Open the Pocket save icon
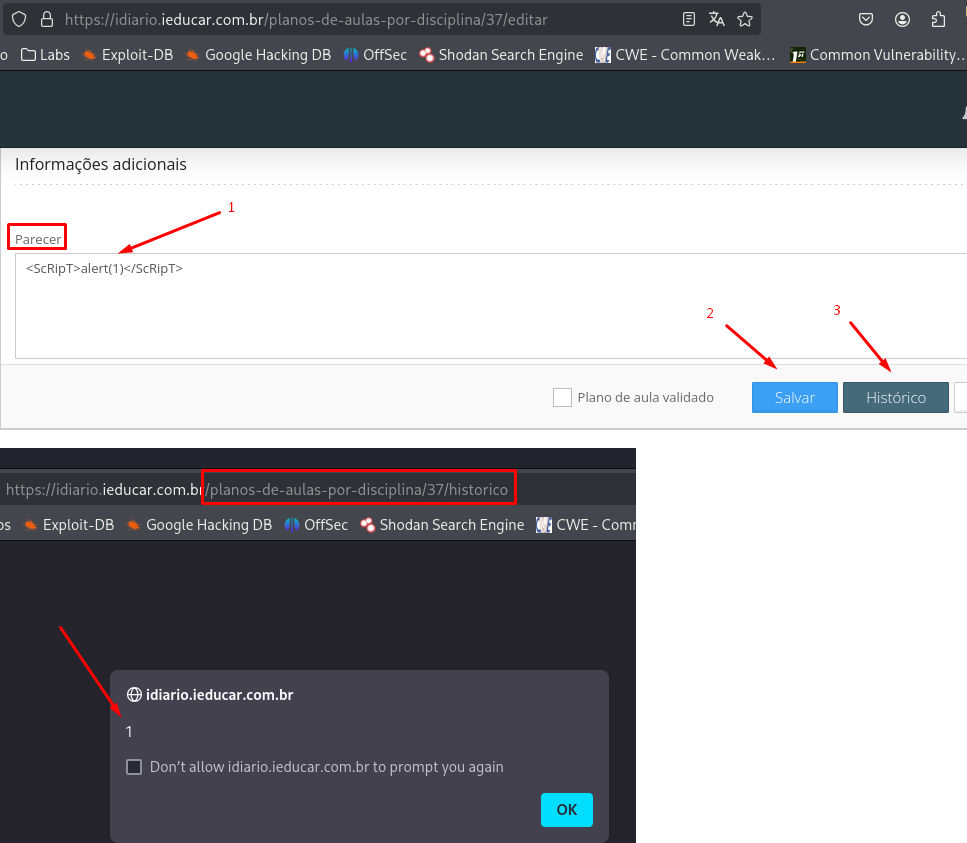Screen dimensions: 967x843 tap(866, 20)
